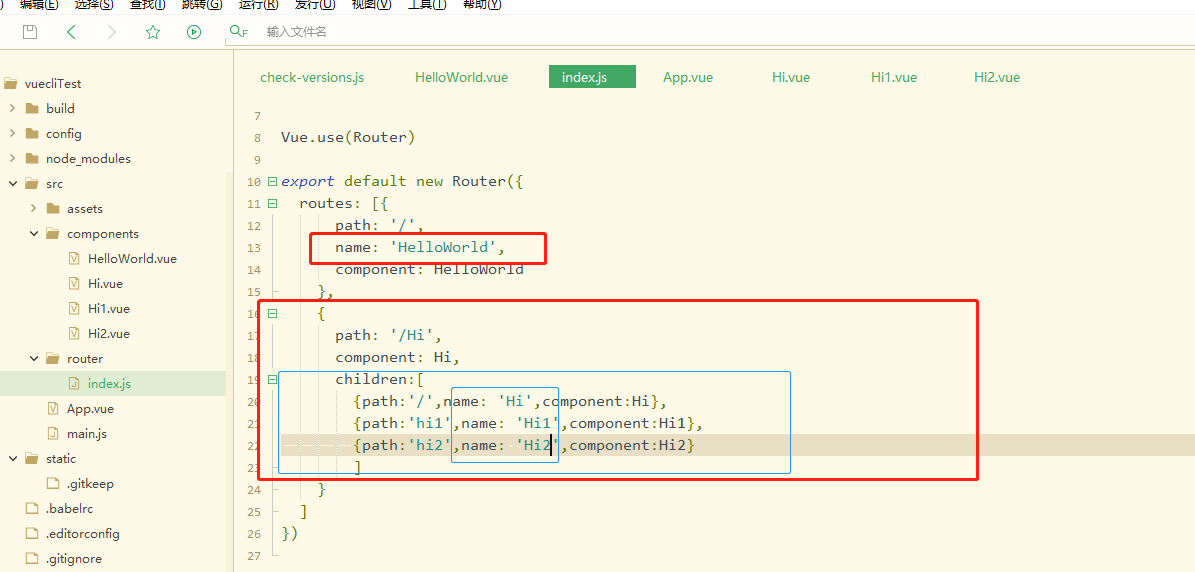Screen dimensions: 1195x572
Task: Collapse the router folder chevron
Action: 34,358
